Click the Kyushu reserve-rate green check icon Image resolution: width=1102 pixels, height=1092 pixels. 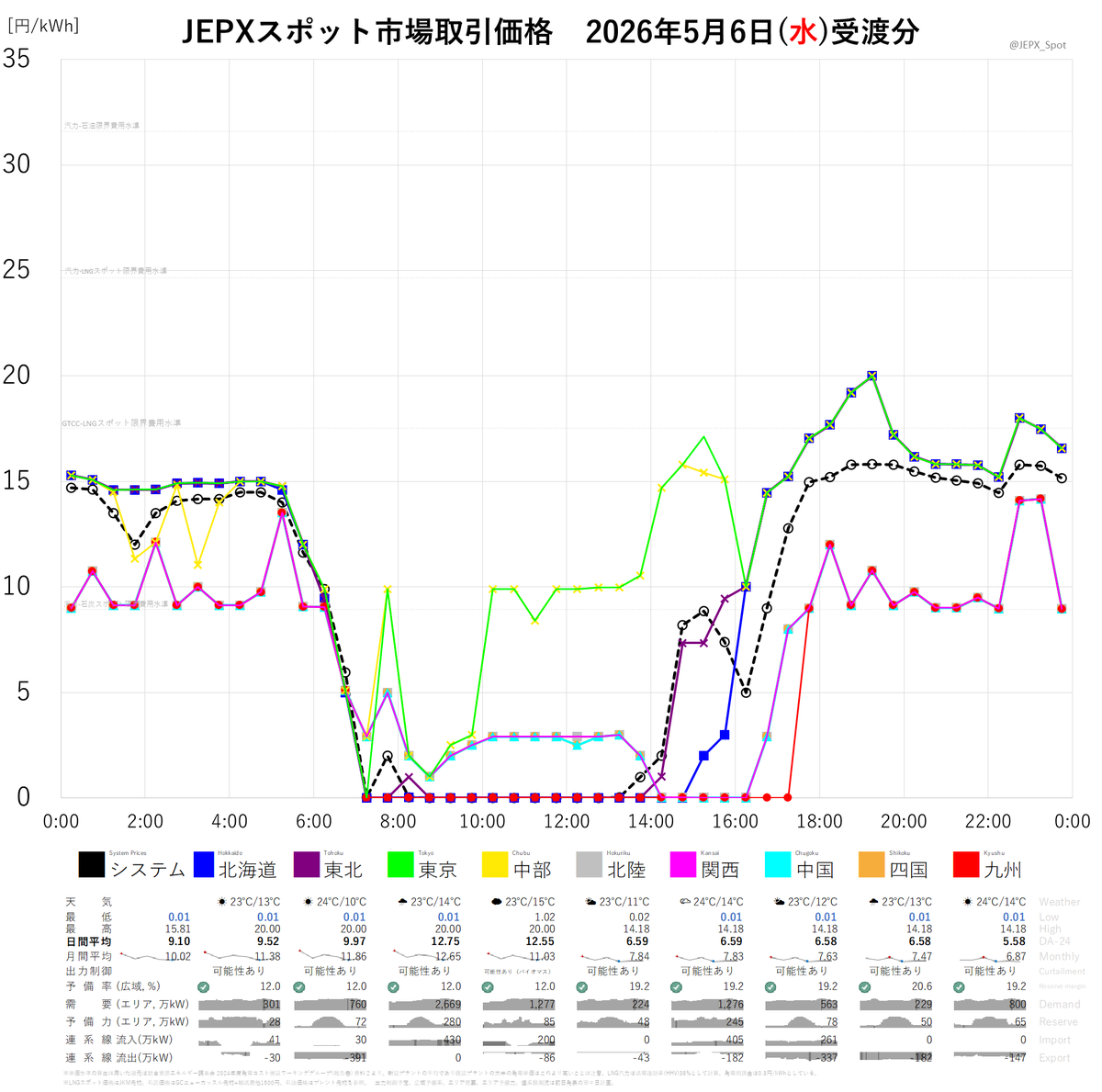point(959,987)
